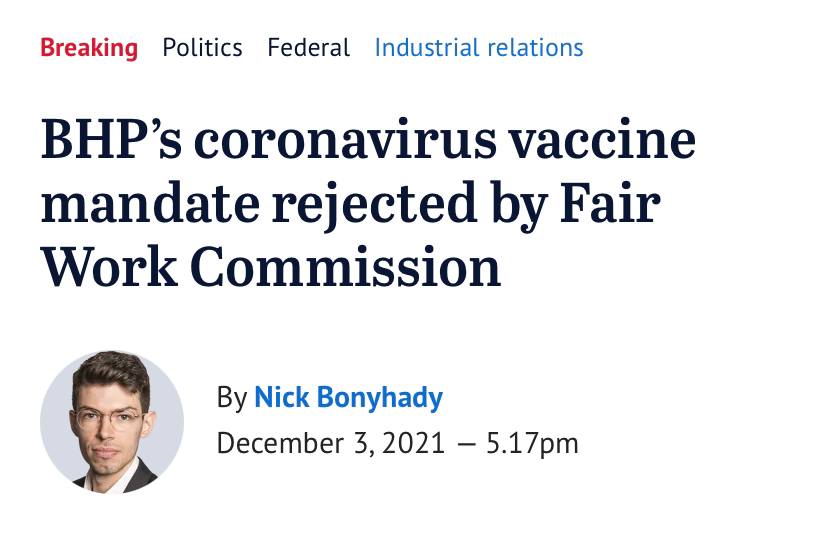The height and width of the screenshot is (542, 828).
Task: Click the author's circular profile photo
Action: (x=112, y=422)
